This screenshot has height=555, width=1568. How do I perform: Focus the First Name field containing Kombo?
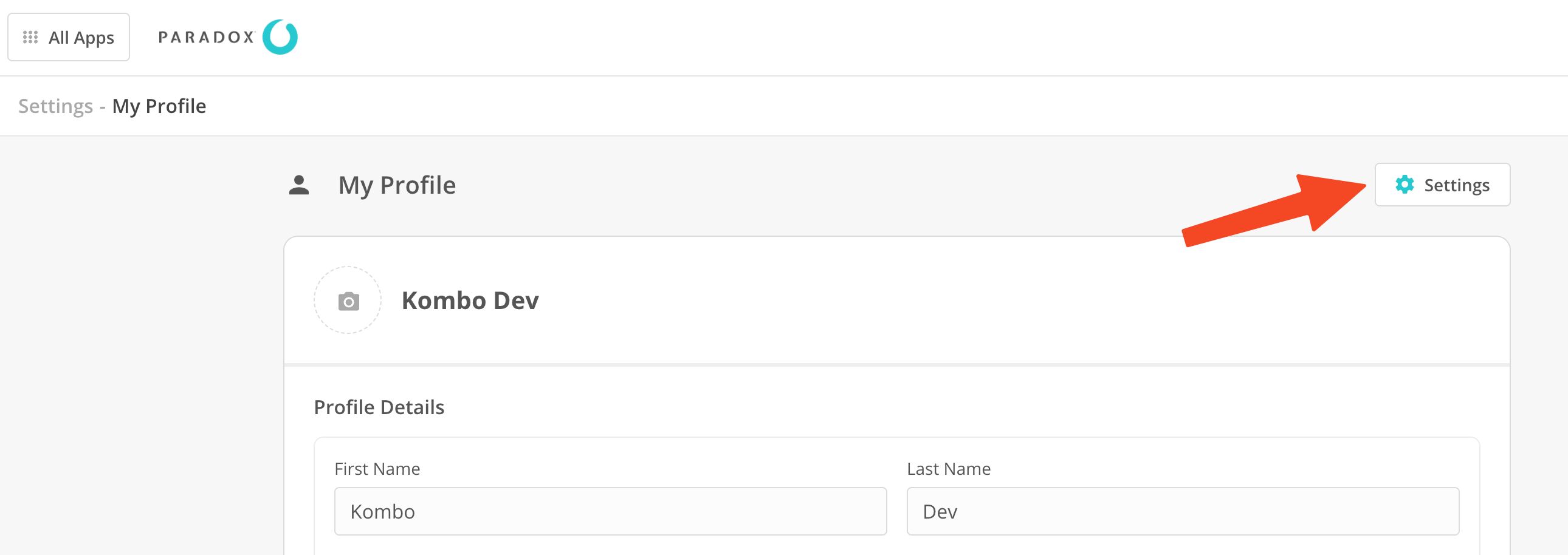tap(610, 511)
